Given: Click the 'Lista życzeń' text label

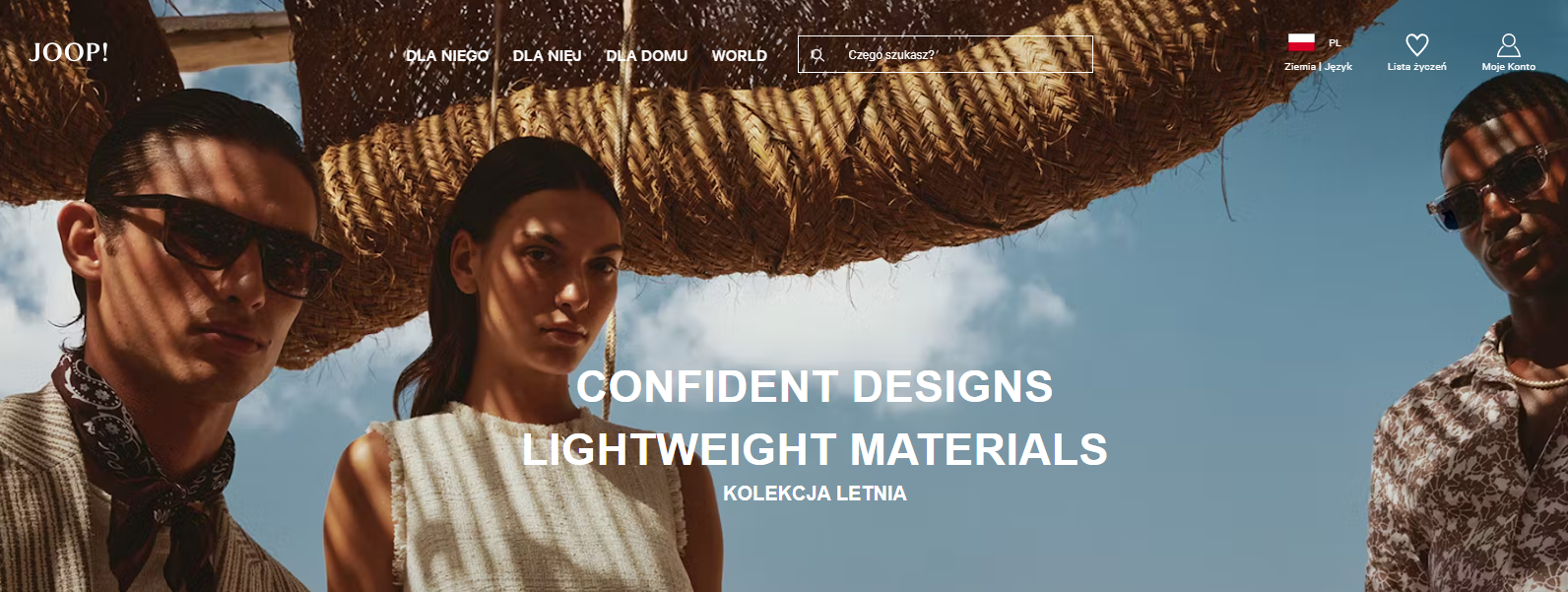Looking at the screenshot, I should (x=1416, y=67).
